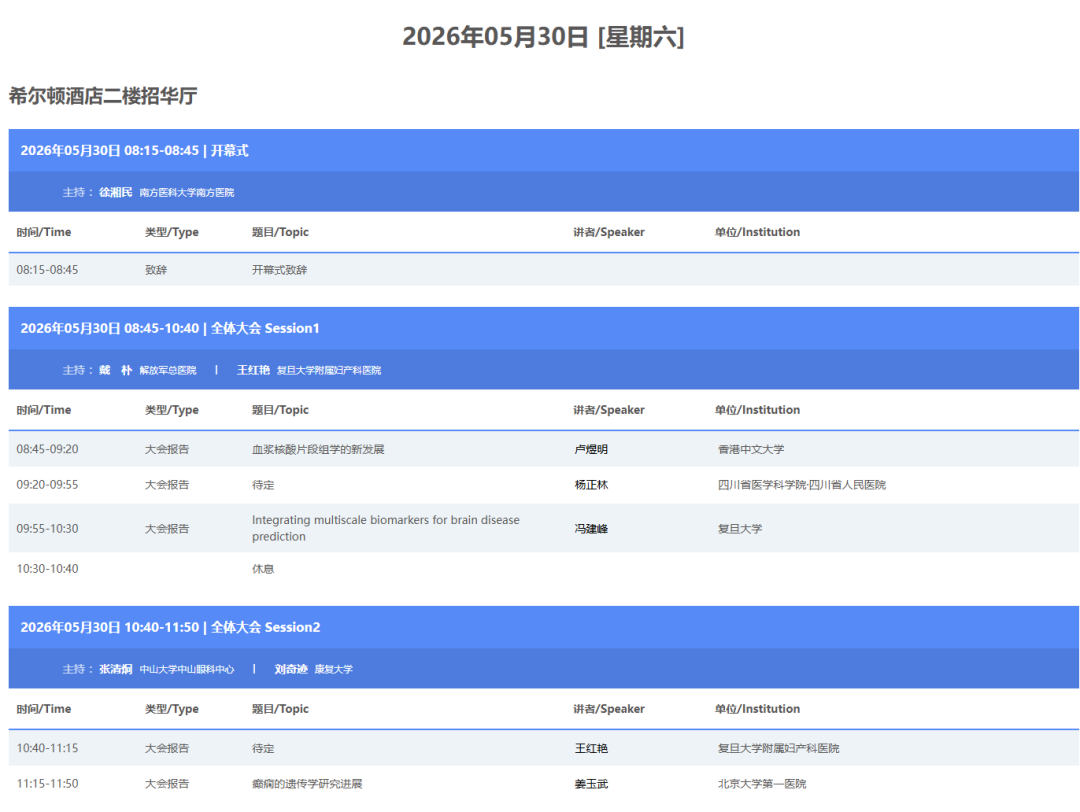
Task: Click host name 刘奇迹
Action: coord(291,669)
